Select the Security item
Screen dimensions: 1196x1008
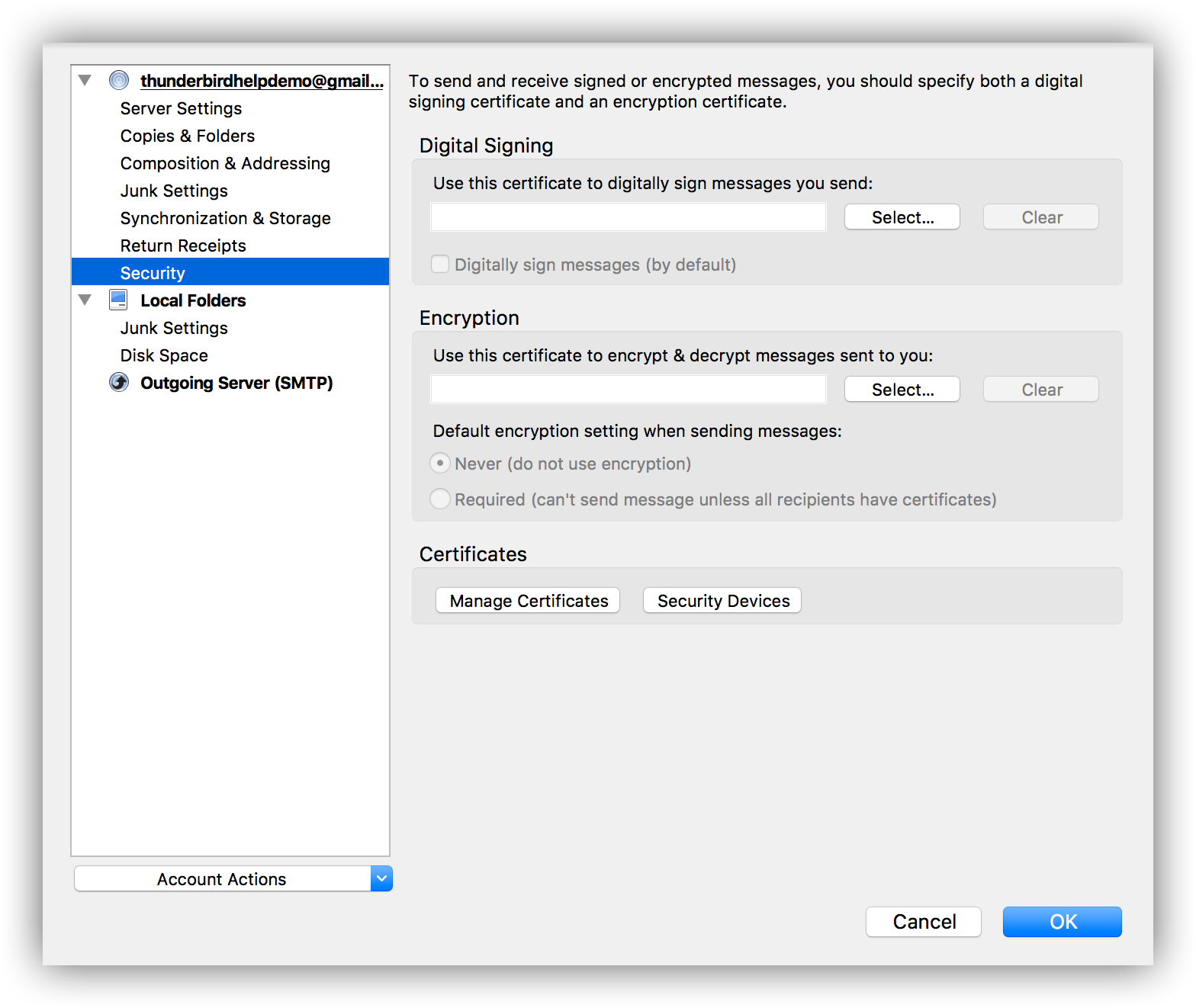coord(230,272)
